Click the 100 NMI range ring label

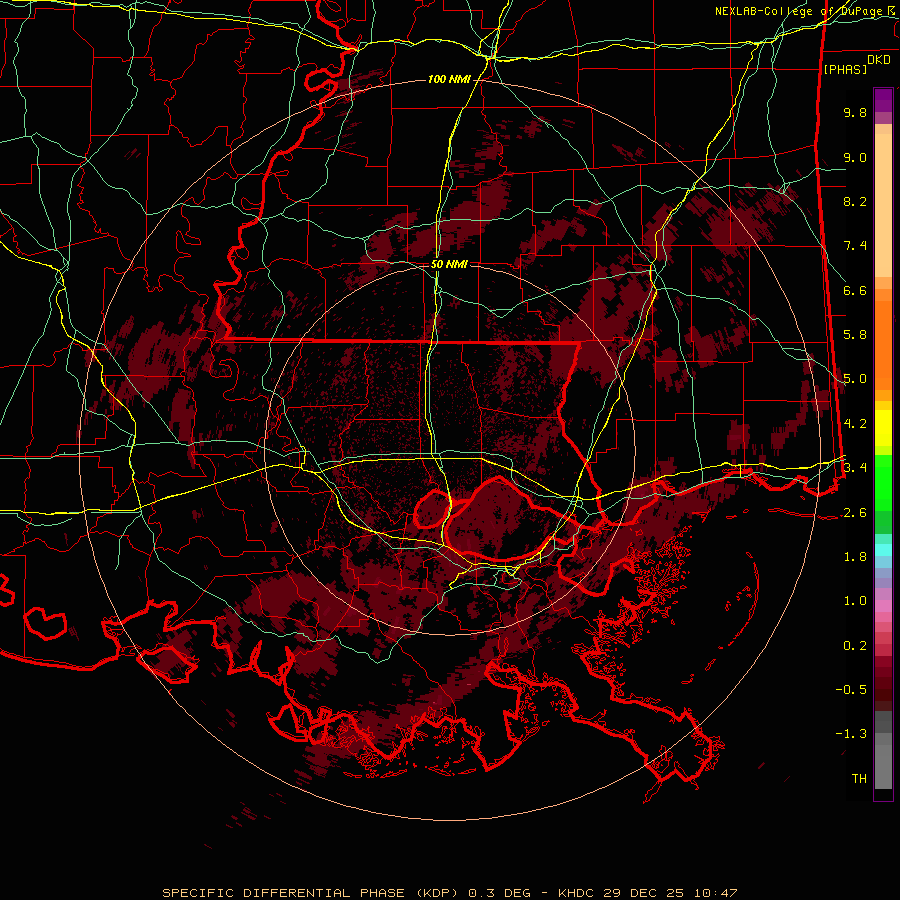[x=448, y=79]
